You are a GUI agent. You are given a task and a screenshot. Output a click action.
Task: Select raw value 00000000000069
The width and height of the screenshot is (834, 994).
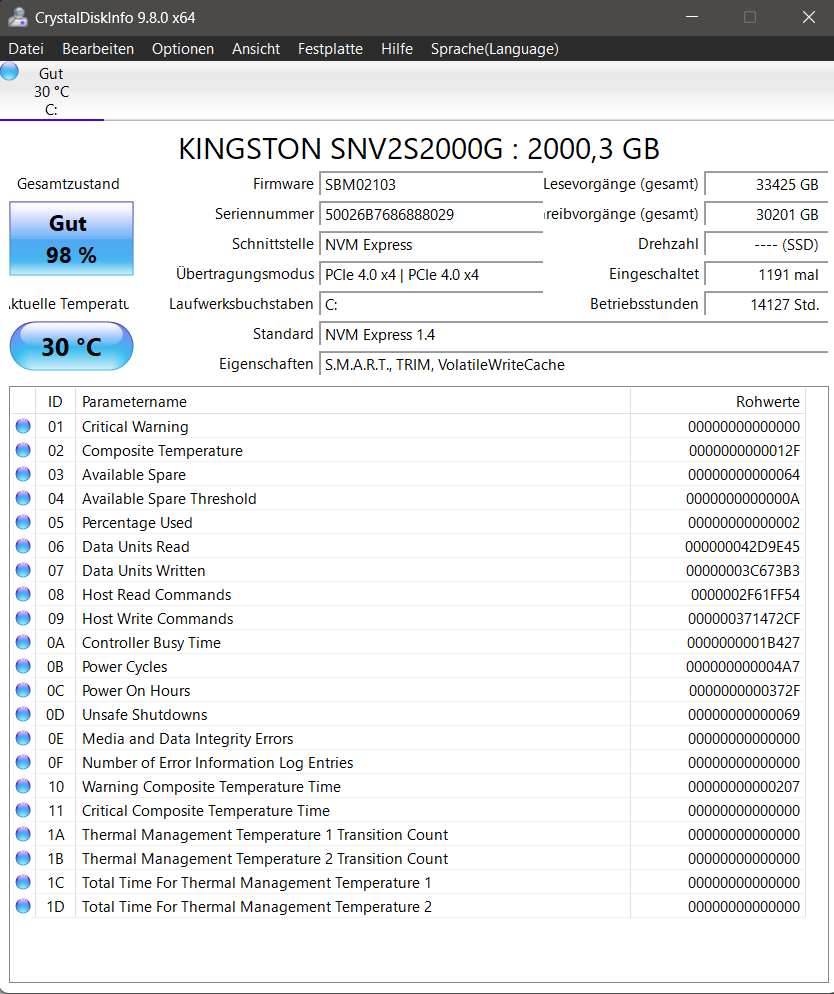click(x=744, y=714)
